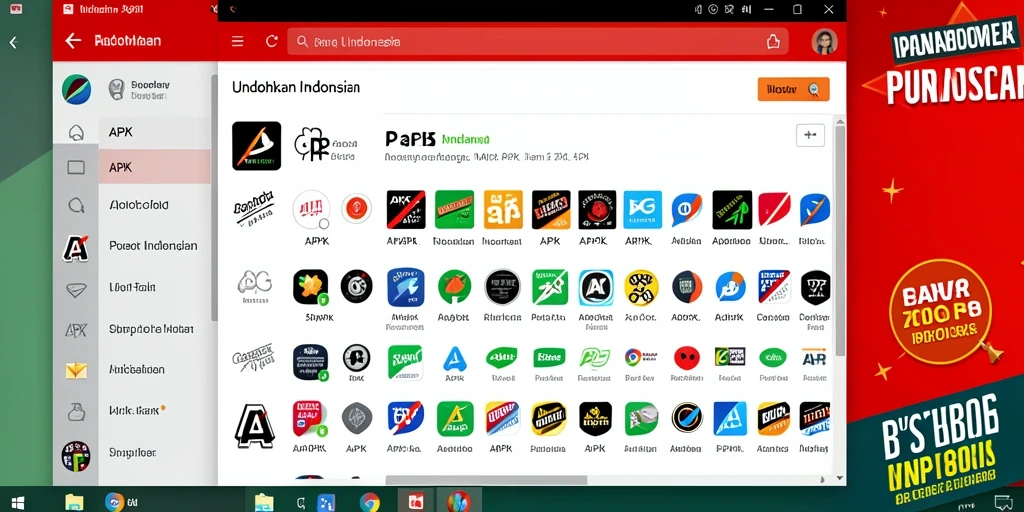Image resolution: width=1024 pixels, height=512 pixels.
Task: Open the teal-bordered black "A" app icon
Action: [596, 287]
